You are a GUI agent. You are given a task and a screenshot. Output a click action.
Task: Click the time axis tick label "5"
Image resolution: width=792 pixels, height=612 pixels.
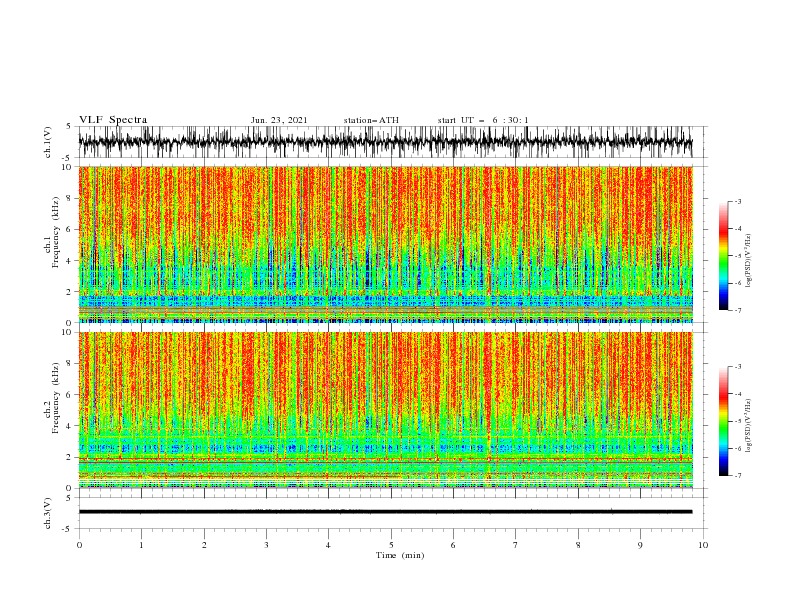pyautogui.click(x=391, y=545)
